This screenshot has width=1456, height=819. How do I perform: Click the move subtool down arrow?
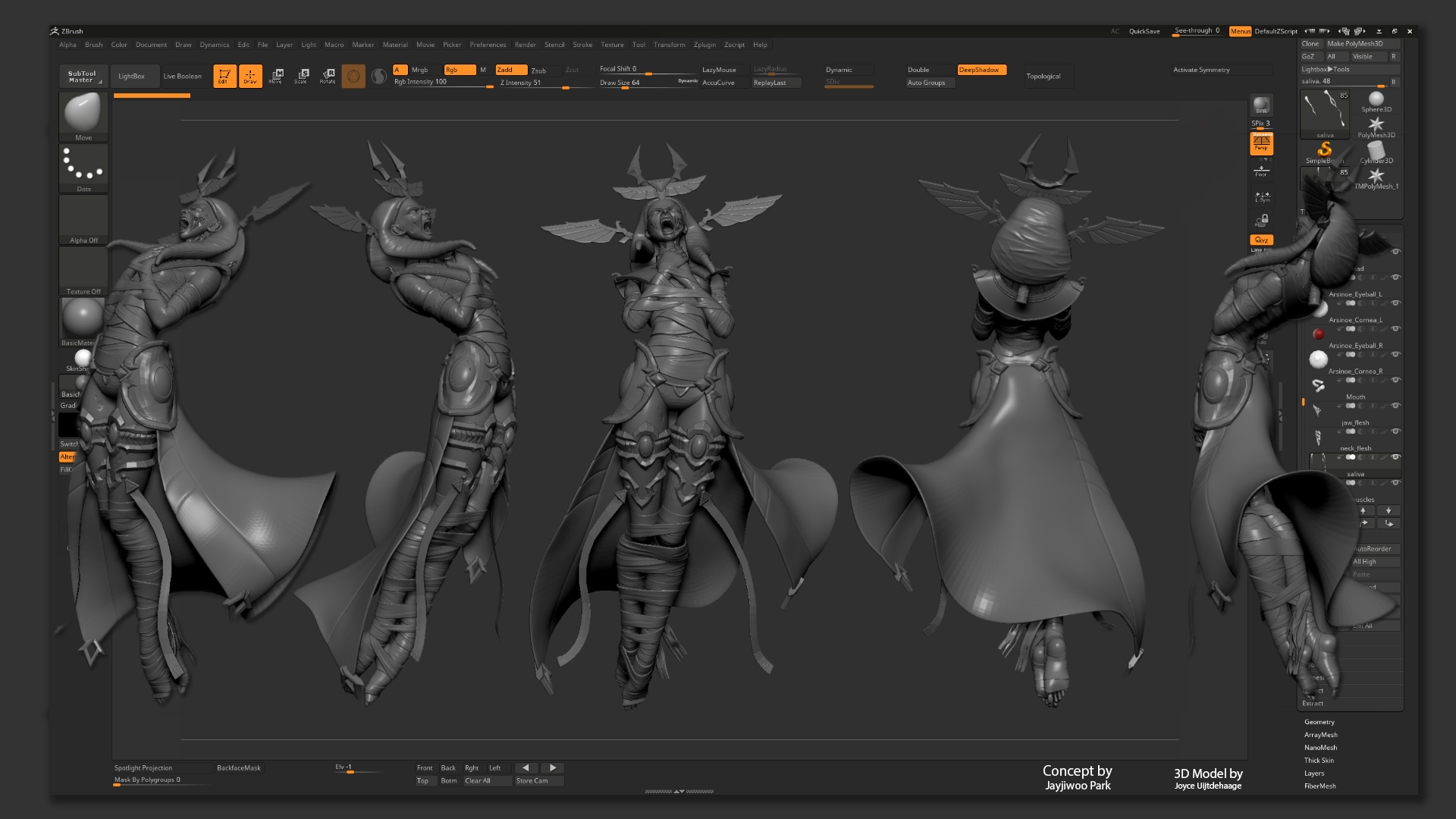point(1389,510)
